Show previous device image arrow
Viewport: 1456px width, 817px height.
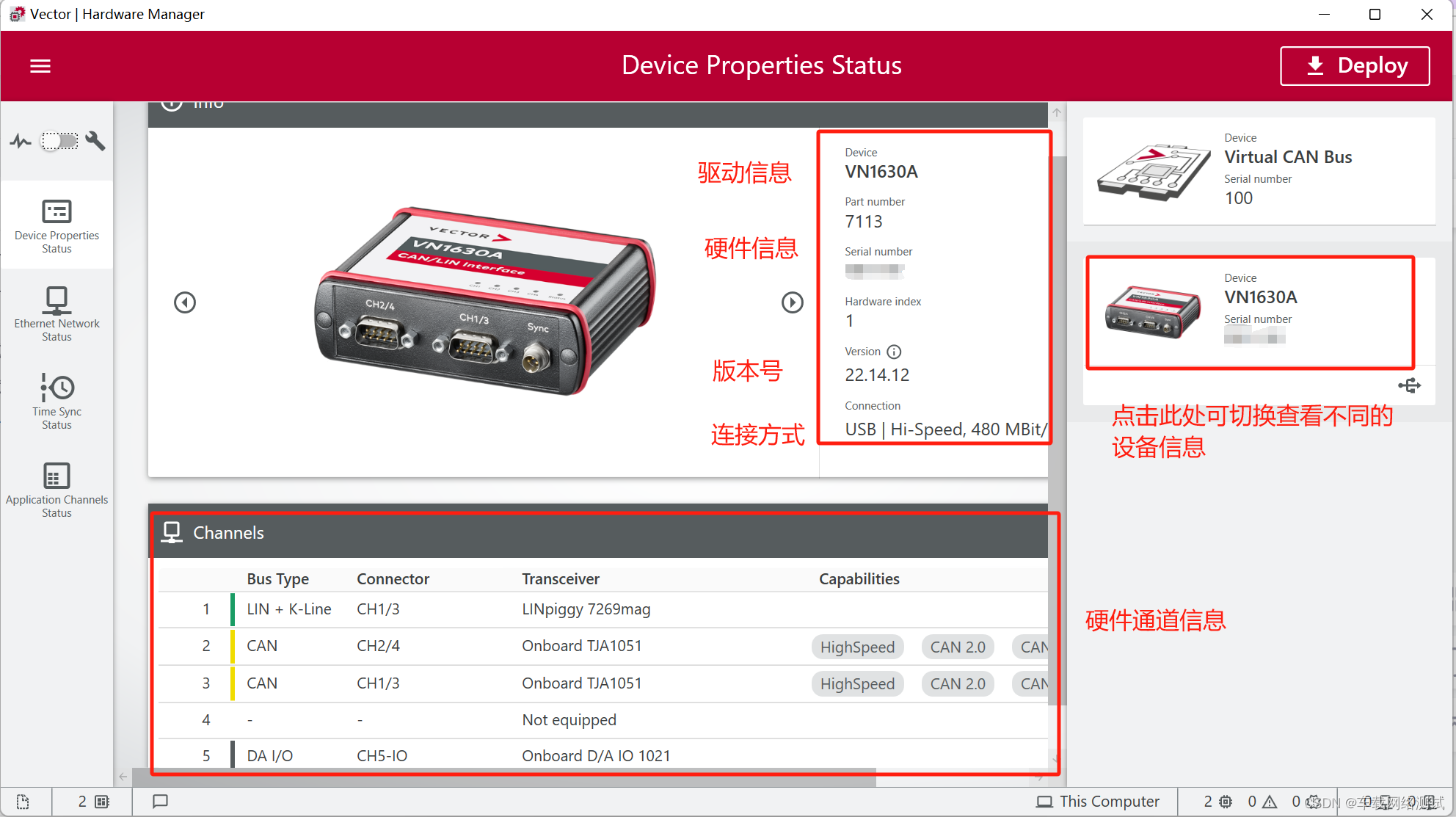185,302
